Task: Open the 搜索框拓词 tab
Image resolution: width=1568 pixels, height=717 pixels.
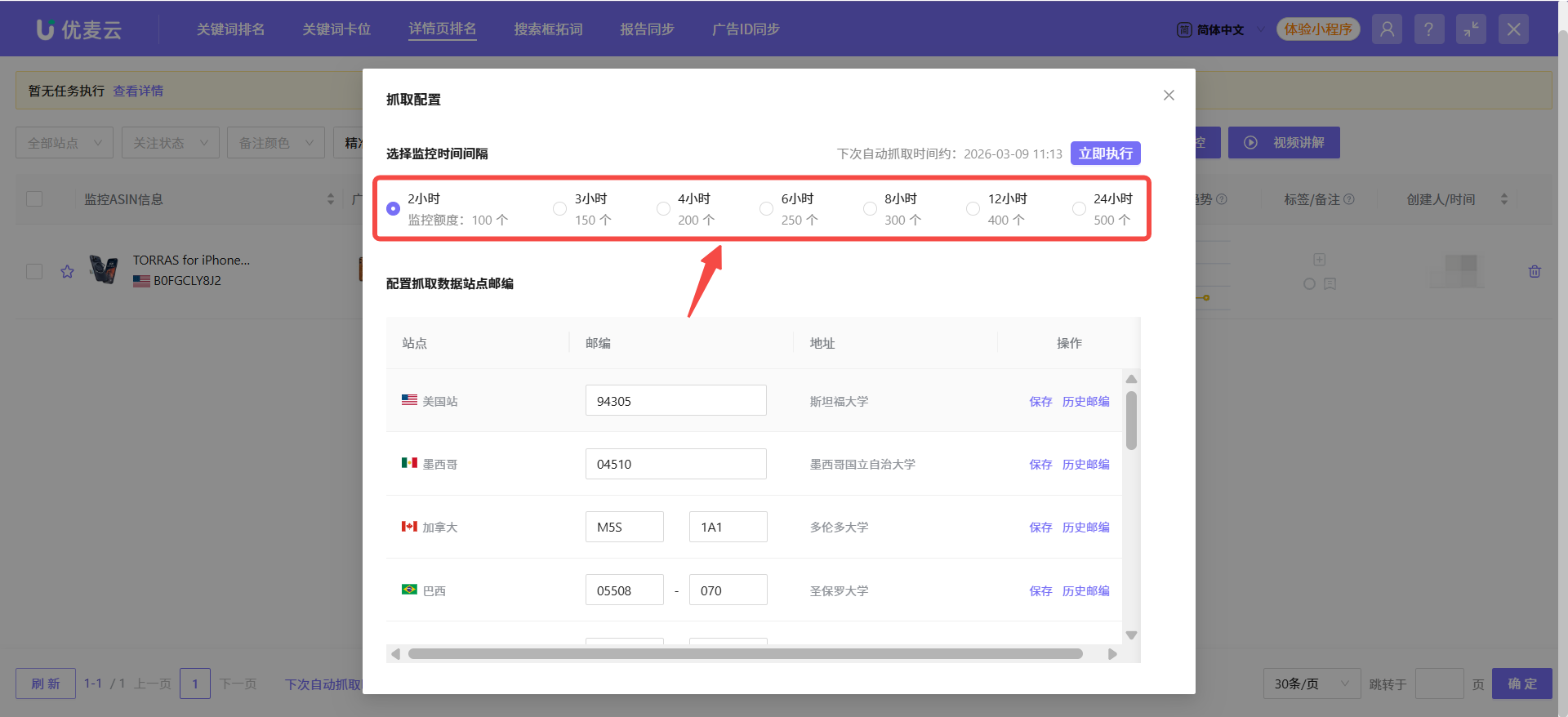Action: [x=548, y=29]
